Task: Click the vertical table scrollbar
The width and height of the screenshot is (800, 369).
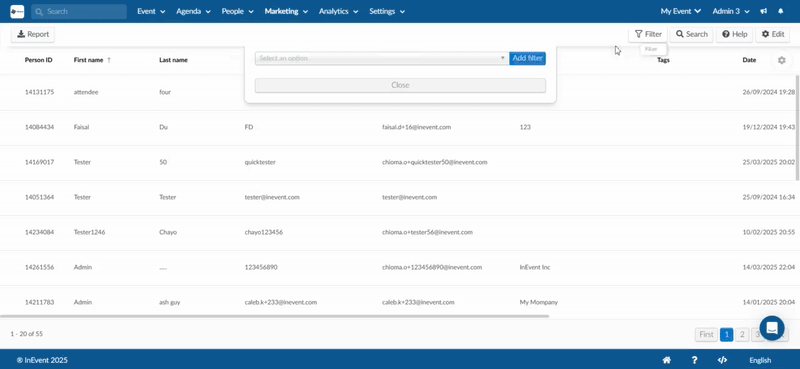Action: pos(797,128)
